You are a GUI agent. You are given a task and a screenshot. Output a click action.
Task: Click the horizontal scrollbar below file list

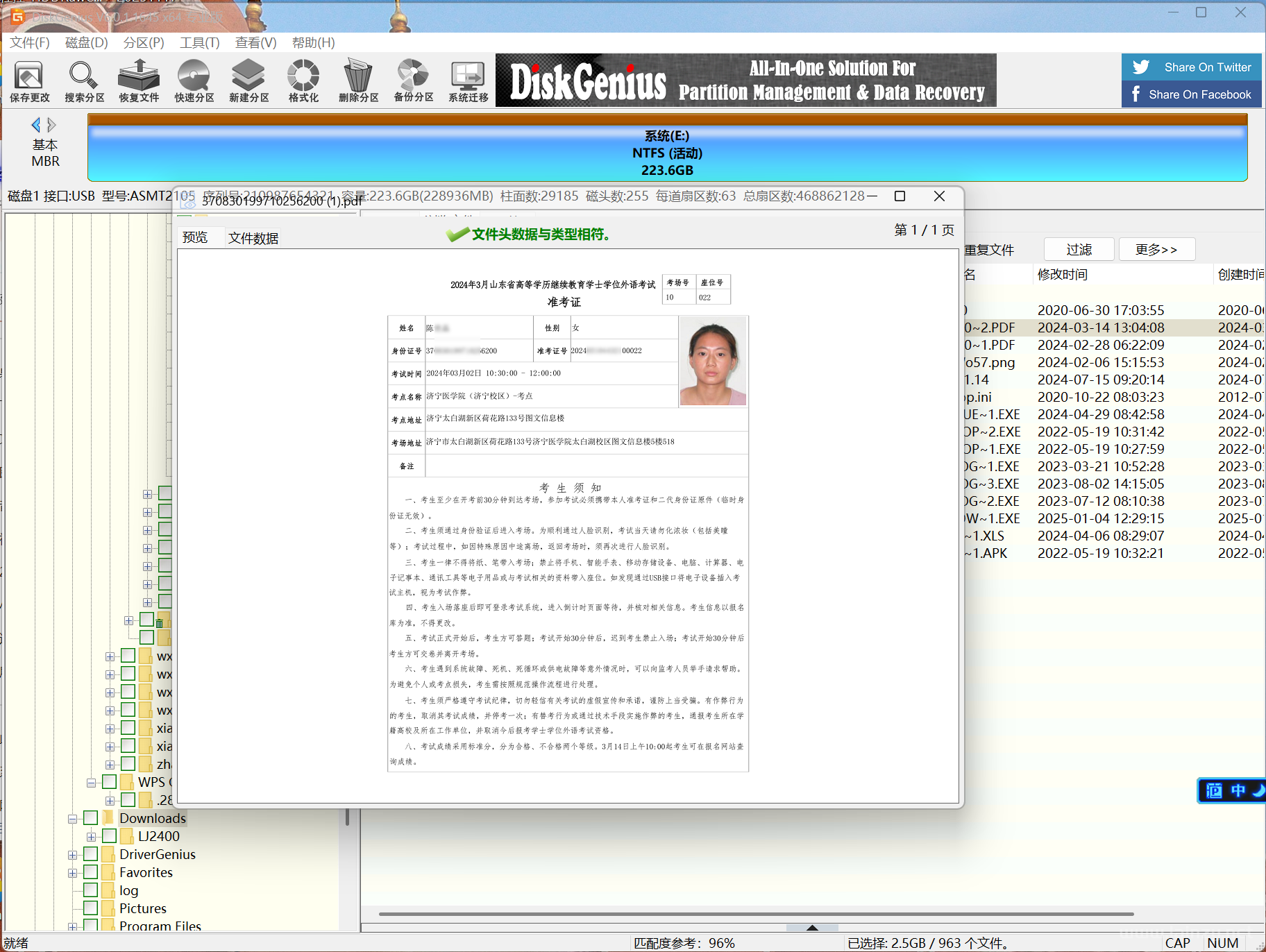pos(757,914)
